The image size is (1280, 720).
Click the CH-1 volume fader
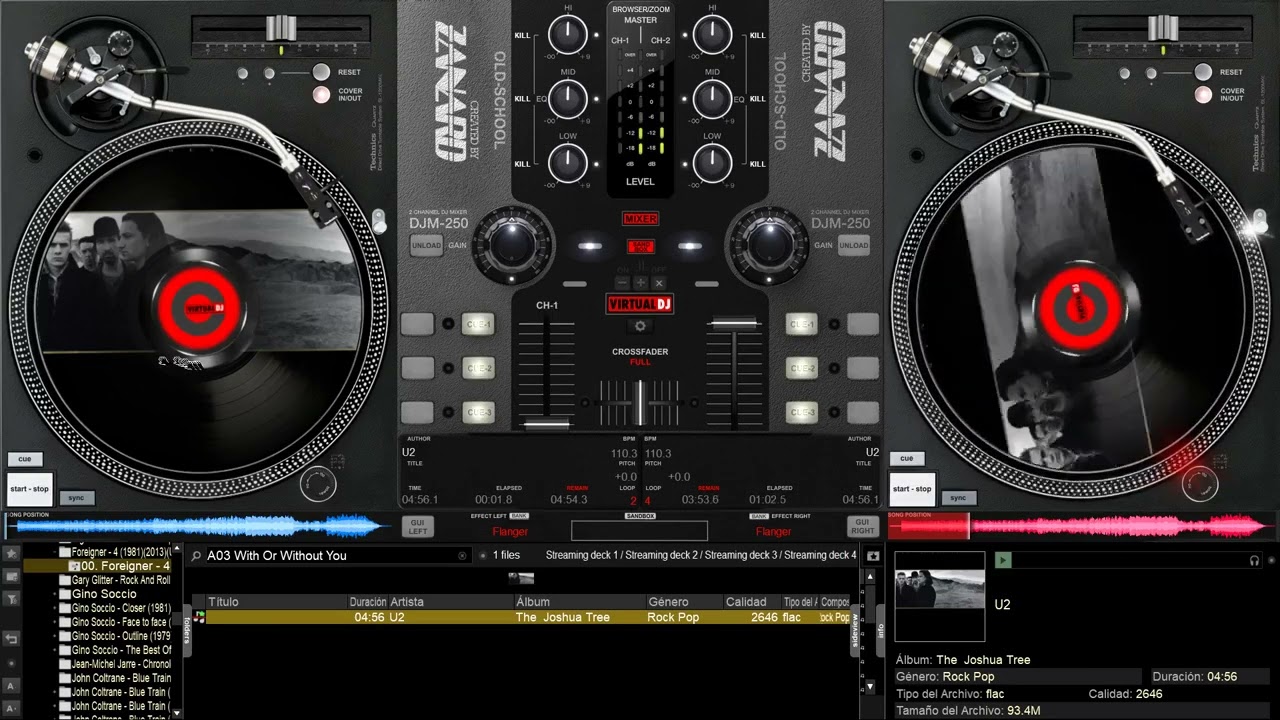(546, 423)
